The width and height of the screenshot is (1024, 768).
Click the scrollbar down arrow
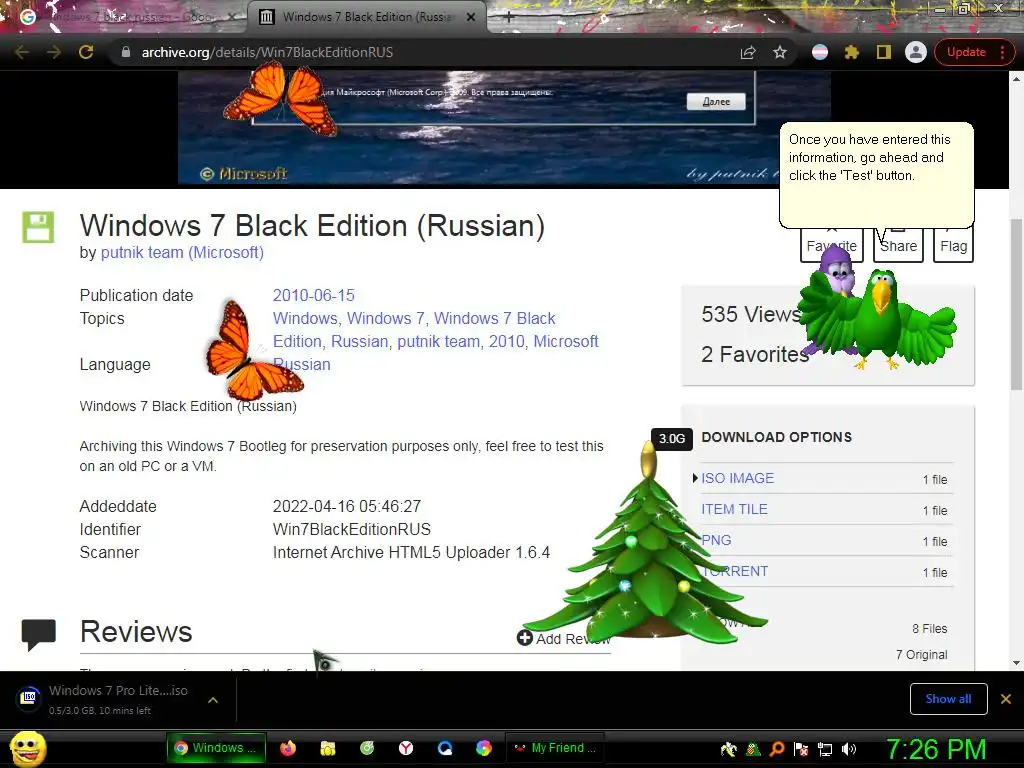1016,663
